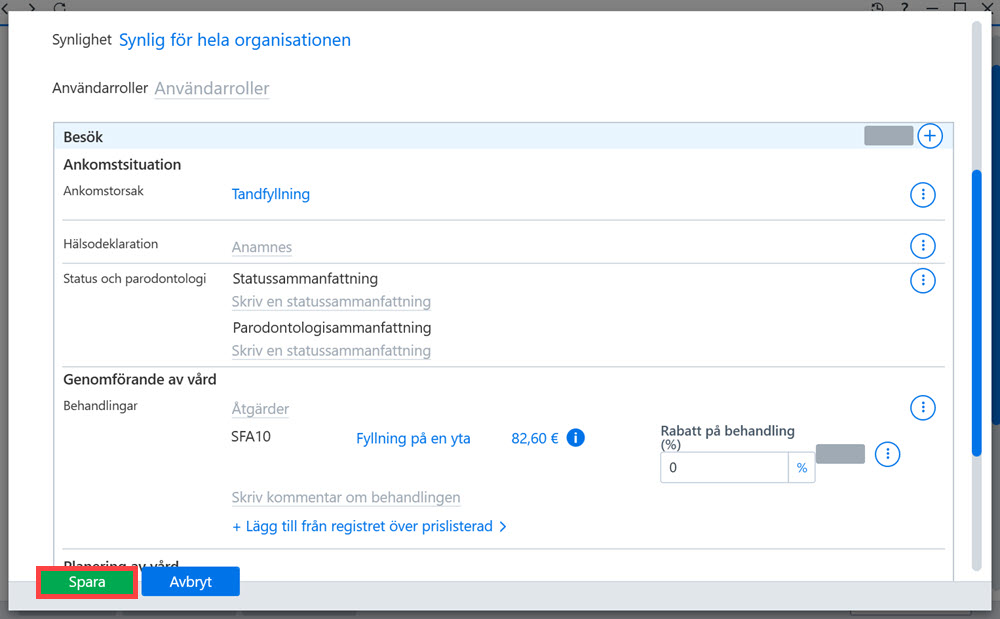Screen dimensions: 1000x619
Task: Click the Avbryt button
Action: tap(191, 582)
